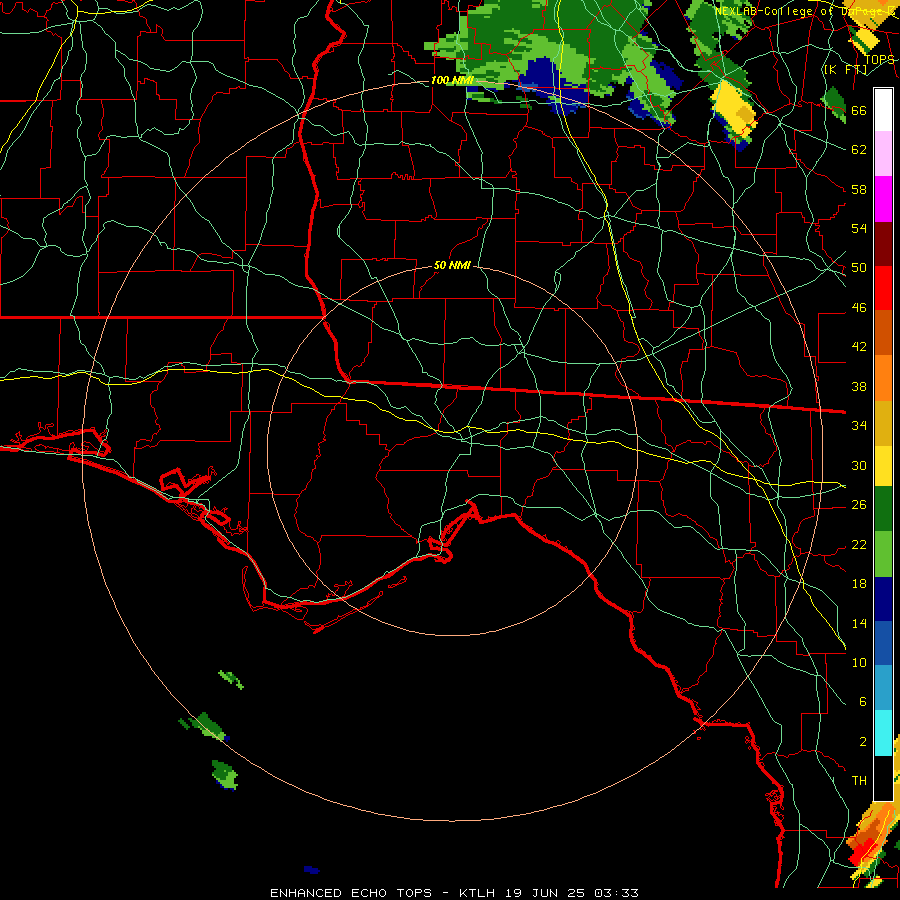
Task: Pick the medium blue swatch near 10
Action: point(883,643)
